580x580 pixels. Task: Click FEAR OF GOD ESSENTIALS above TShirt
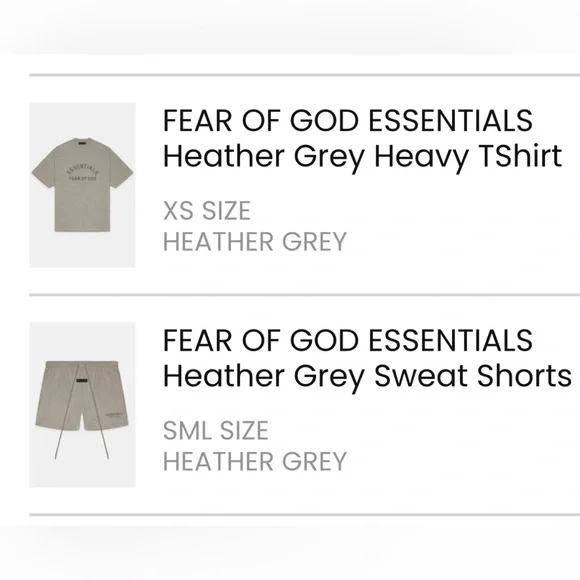(x=348, y=121)
